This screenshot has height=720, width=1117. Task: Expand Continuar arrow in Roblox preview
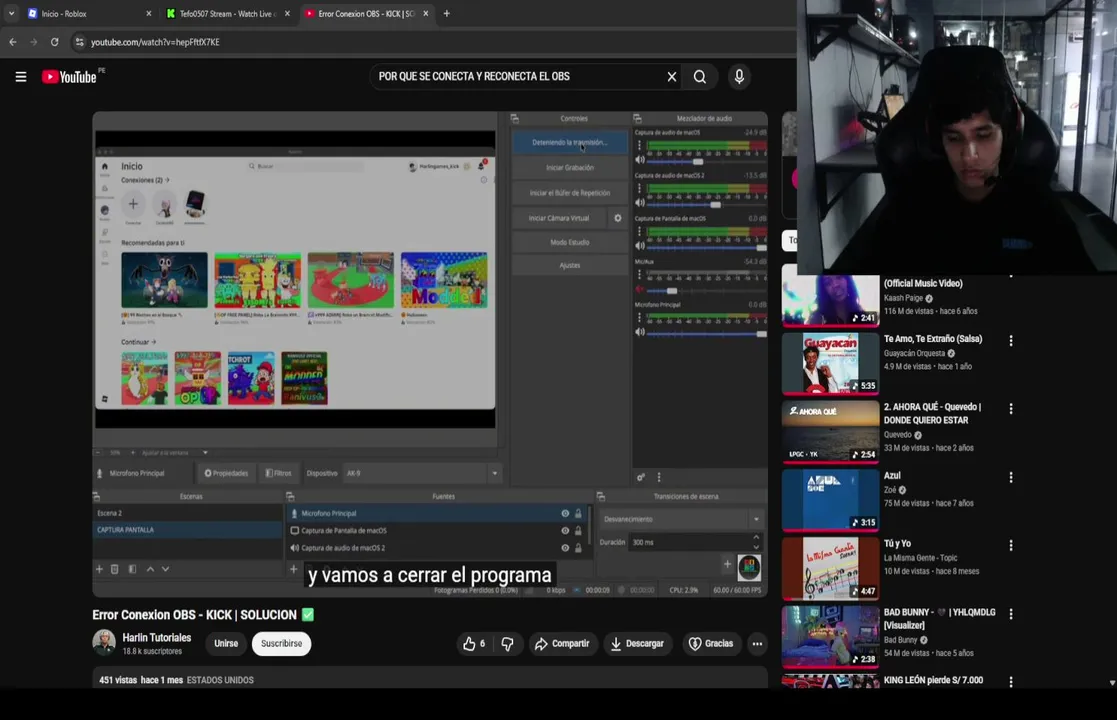click(x=153, y=342)
